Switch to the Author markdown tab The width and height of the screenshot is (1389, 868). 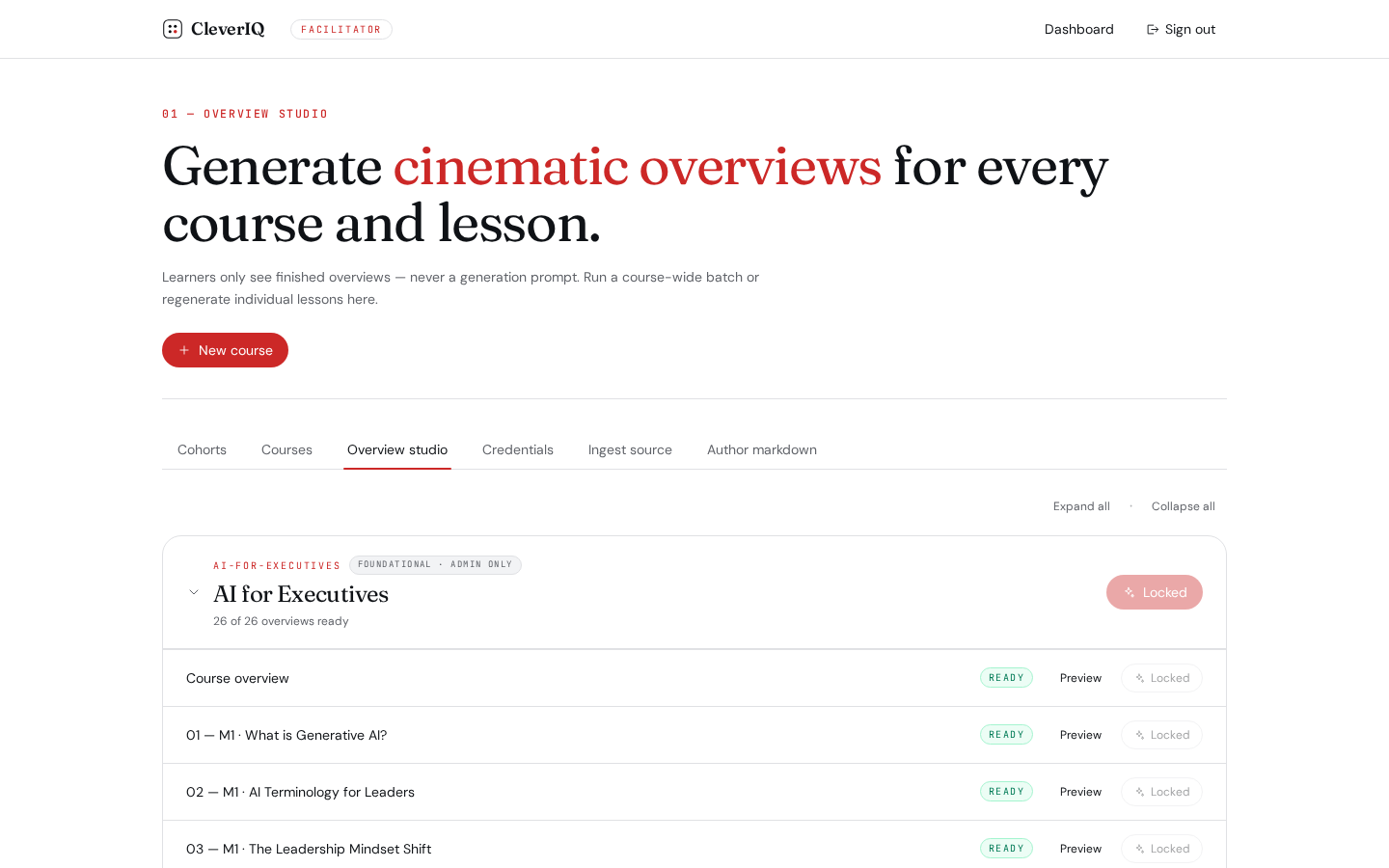tap(762, 449)
